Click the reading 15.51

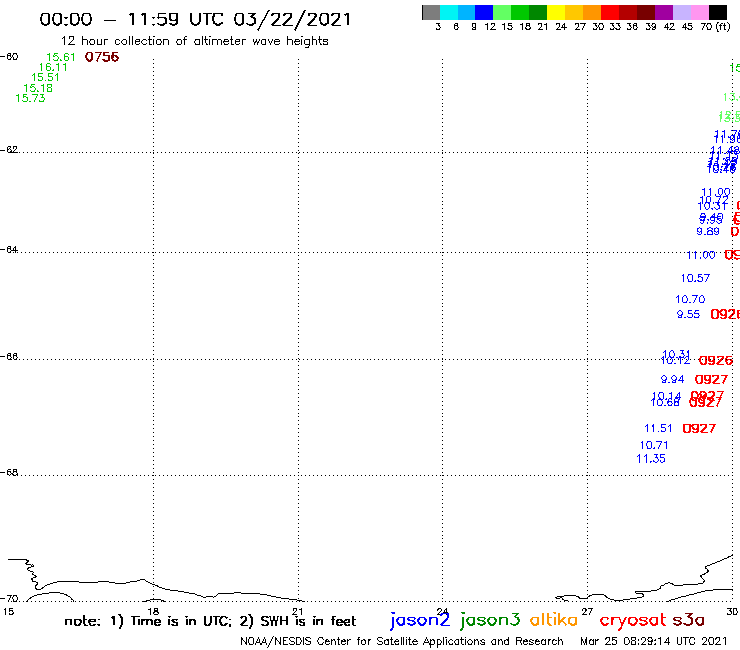45,77
